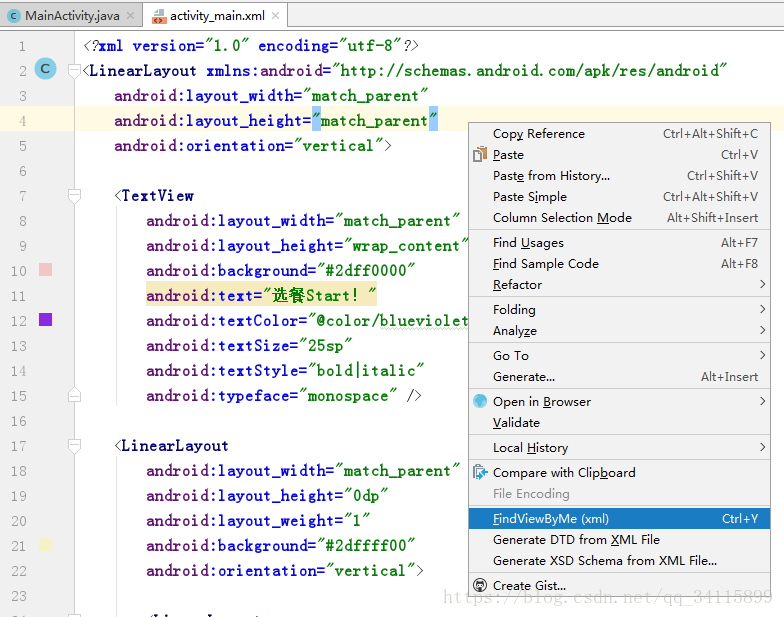This screenshot has width=784, height=617.
Task: Expand the Refactor submenu arrow
Action: coord(762,284)
